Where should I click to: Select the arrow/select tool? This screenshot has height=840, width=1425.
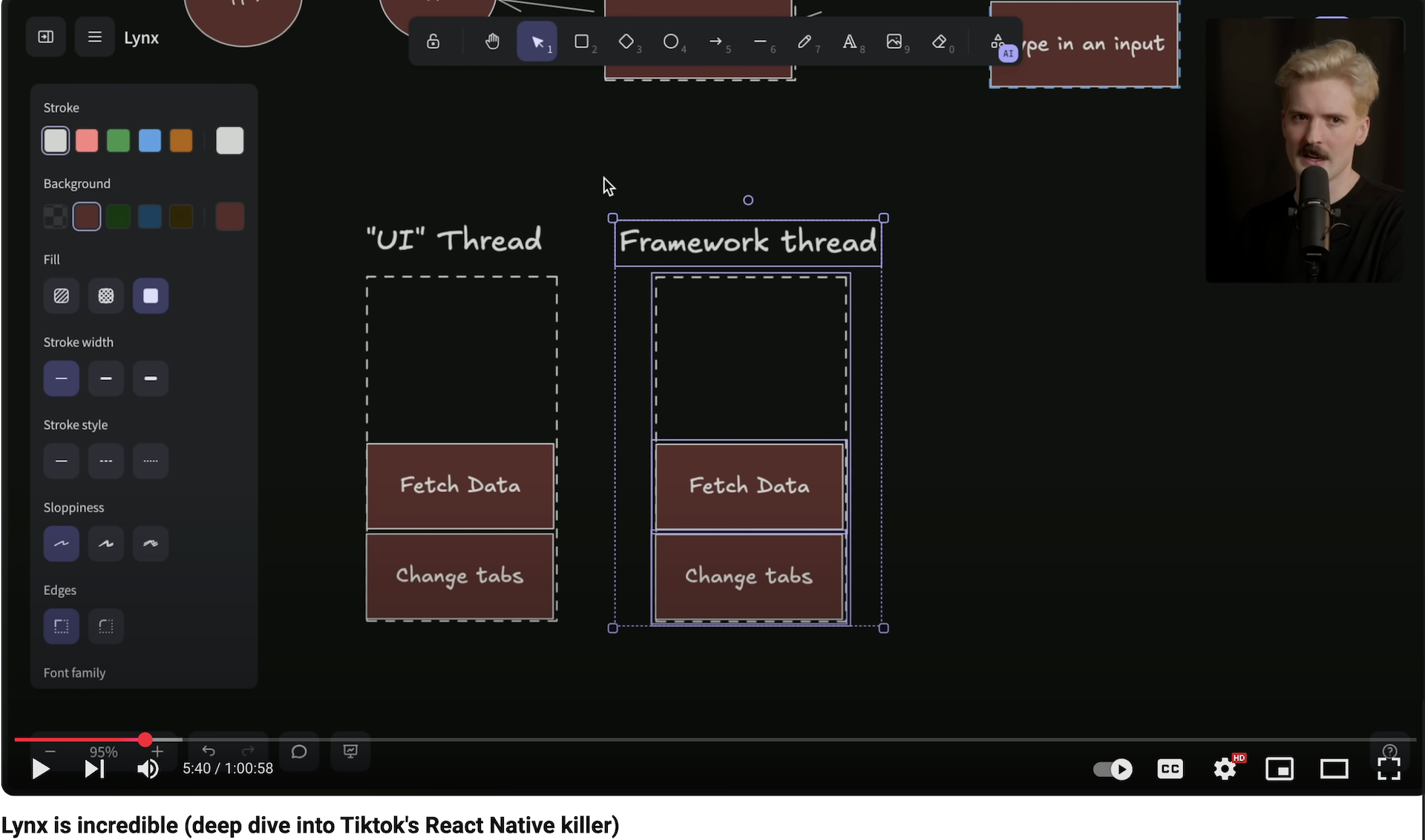pyautogui.click(x=537, y=42)
